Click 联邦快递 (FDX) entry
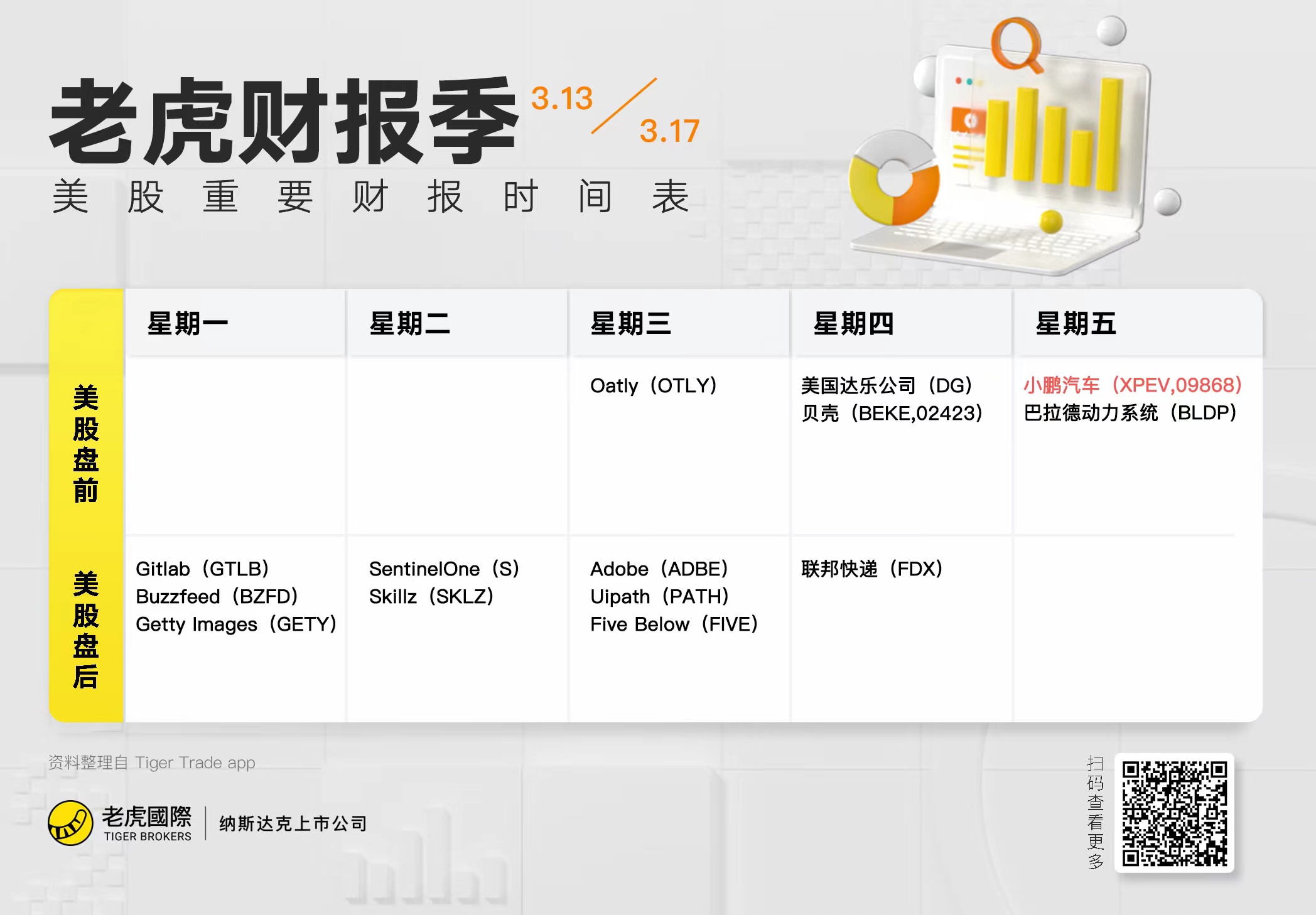 (x=872, y=569)
